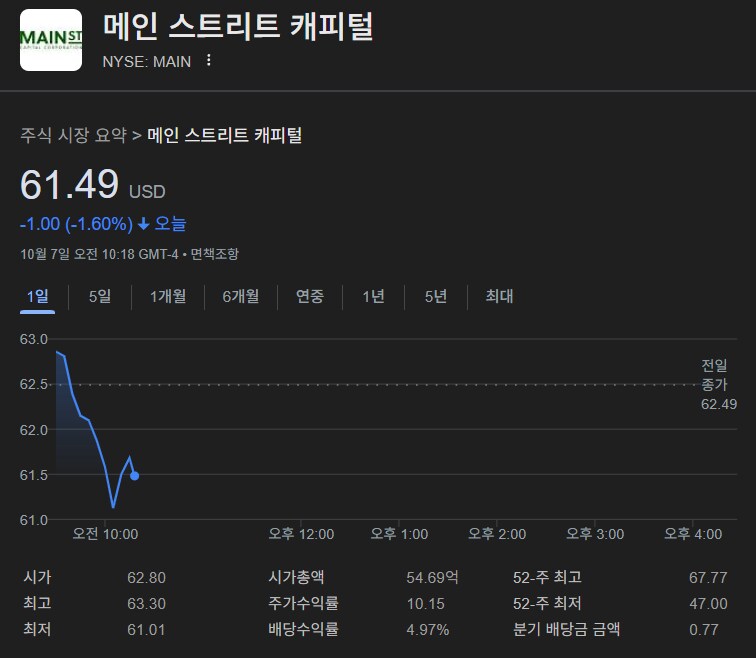Screen dimensions: 756x658
Task: Click the 면책조항 disclaimer link
Action: [x=215, y=254]
